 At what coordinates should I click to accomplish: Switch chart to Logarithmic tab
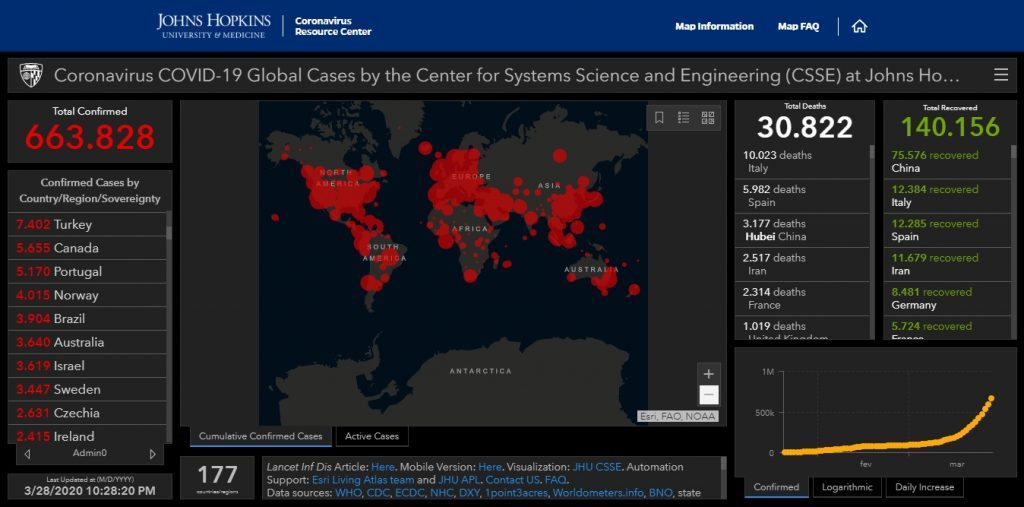(847, 487)
